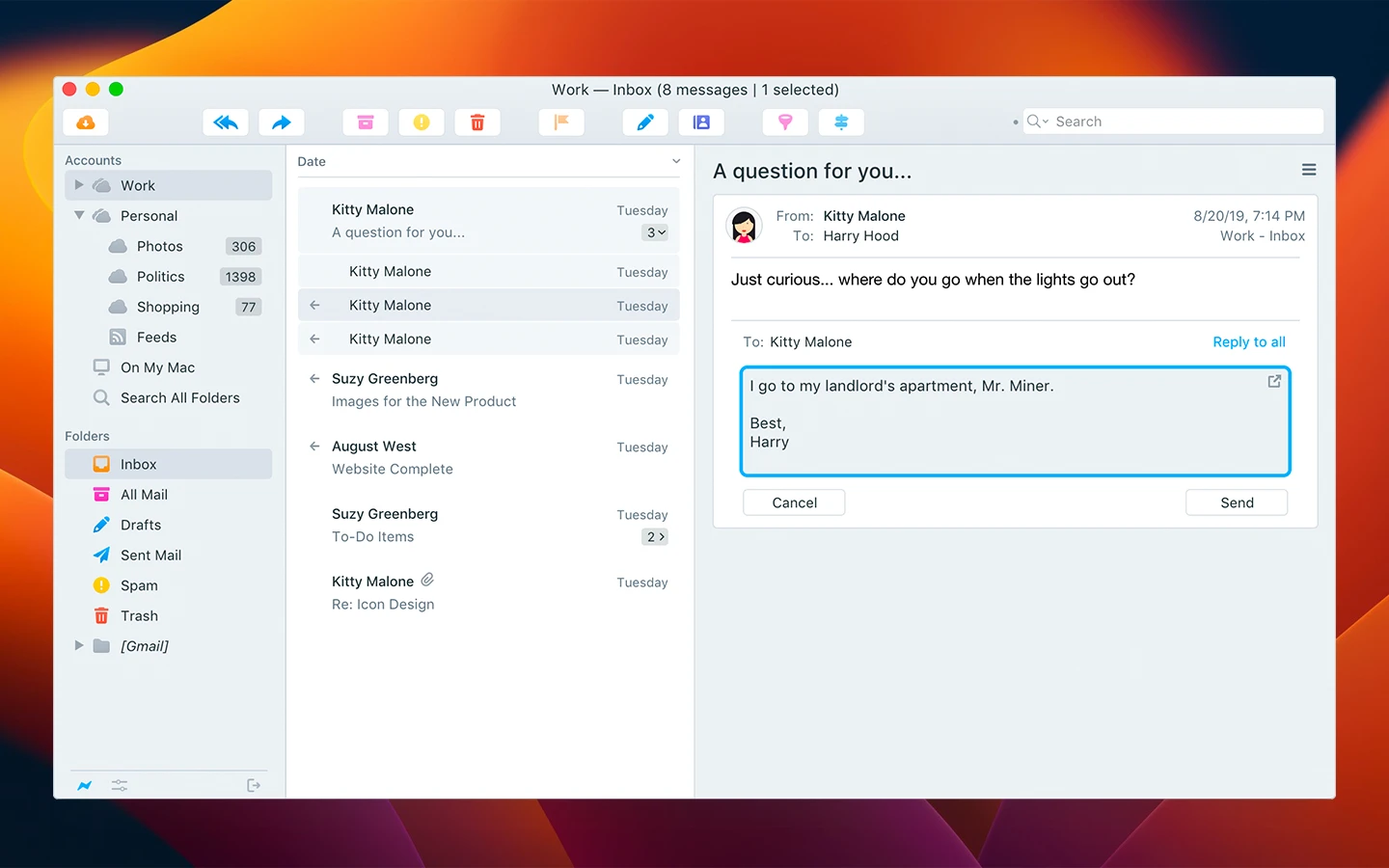This screenshot has height=868, width=1389.
Task: Archive message with the pink box icon
Action: pyautogui.click(x=366, y=122)
